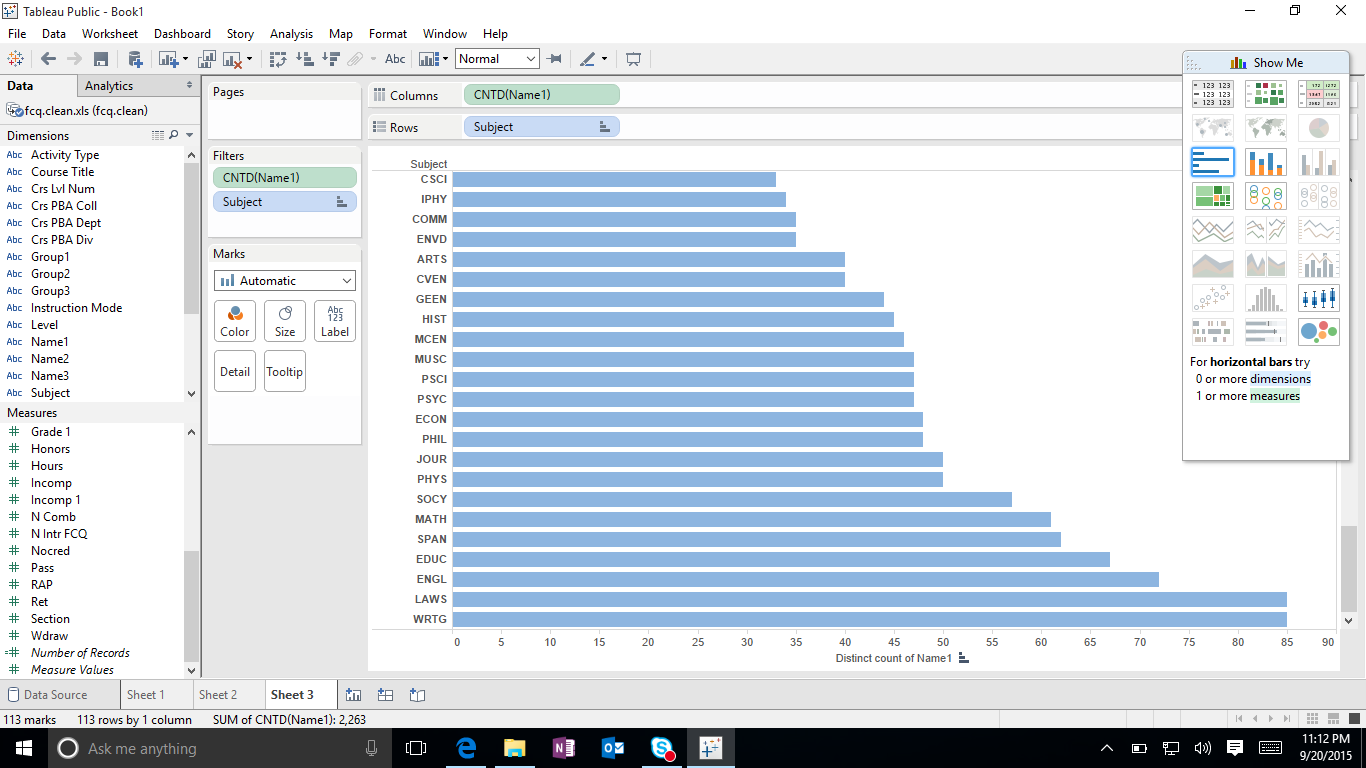The width and height of the screenshot is (1366, 768).
Task: Toggle Fix Axes pin icon in toolbar
Action: (x=554, y=59)
